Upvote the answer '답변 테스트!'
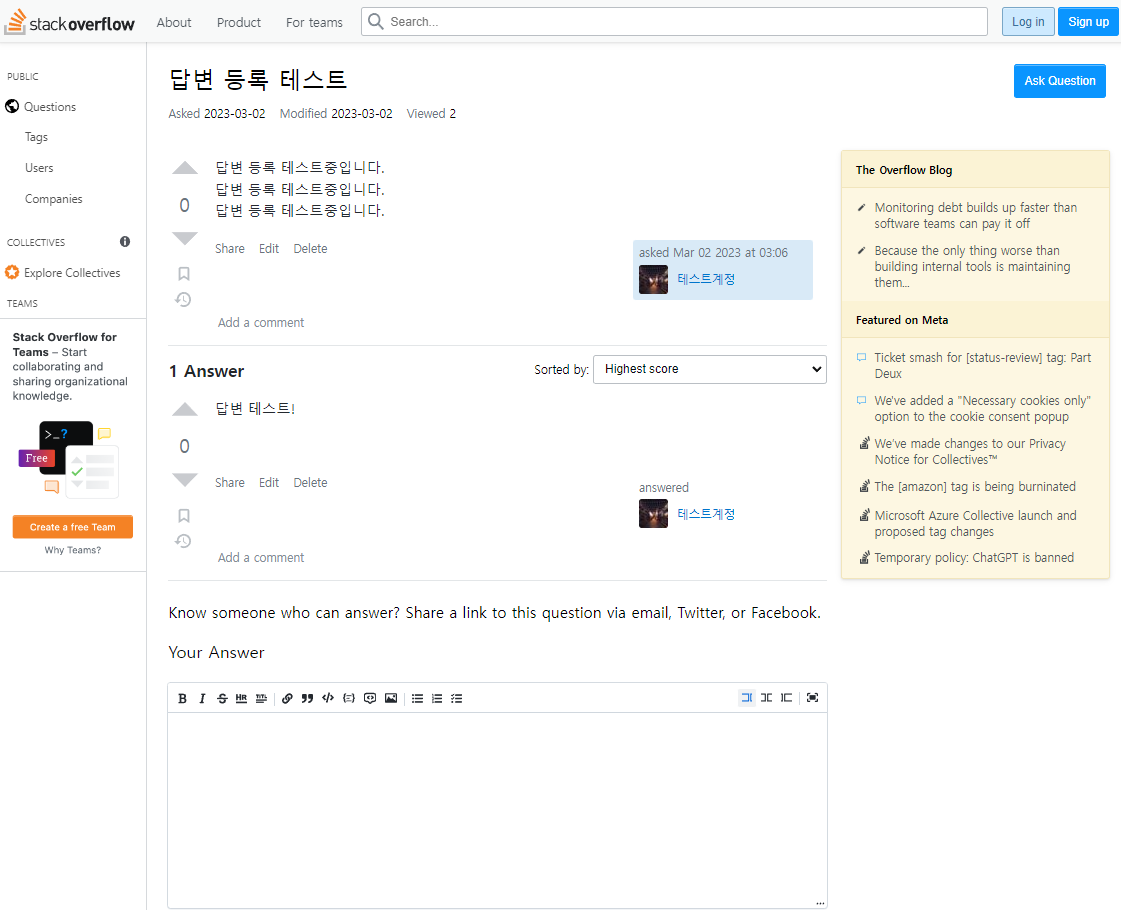Screen dimensions: 1124x910 (x=185, y=409)
